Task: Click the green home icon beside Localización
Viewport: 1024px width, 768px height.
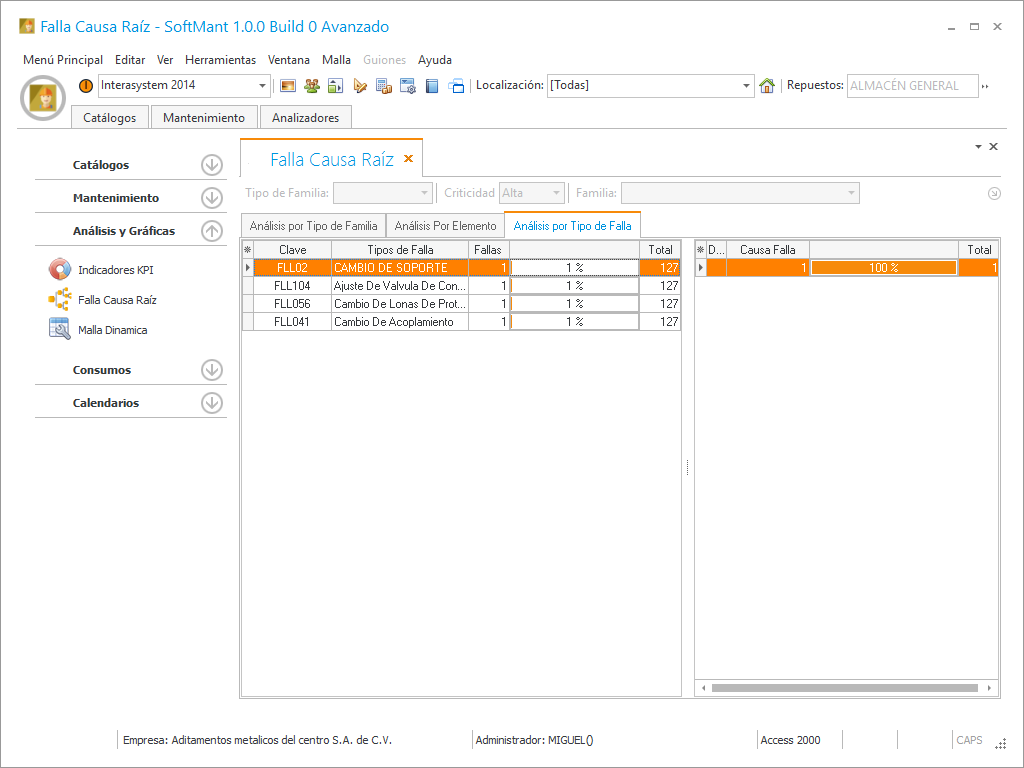Action: pyautogui.click(x=767, y=86)
